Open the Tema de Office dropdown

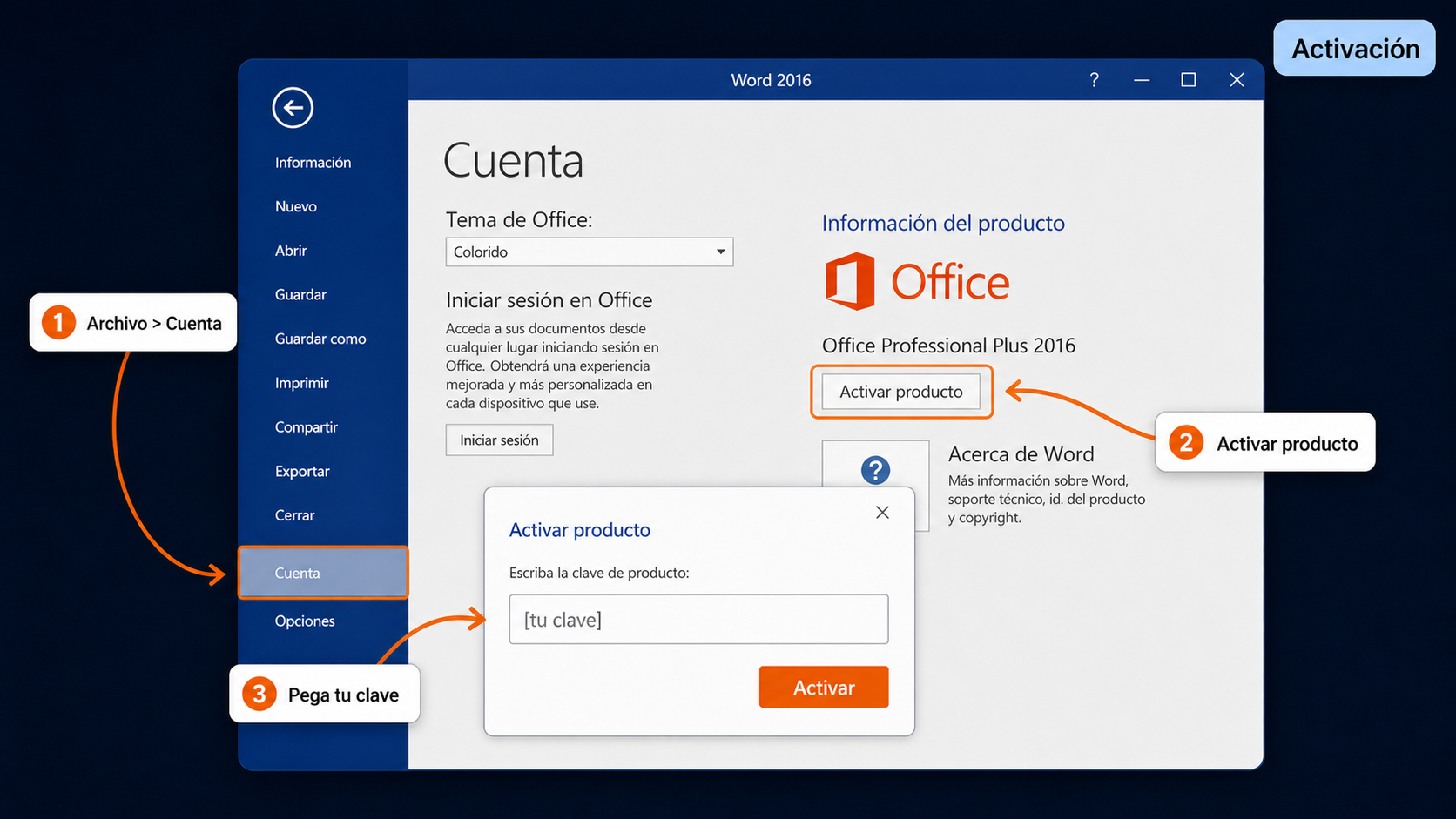tap(590, 252)
